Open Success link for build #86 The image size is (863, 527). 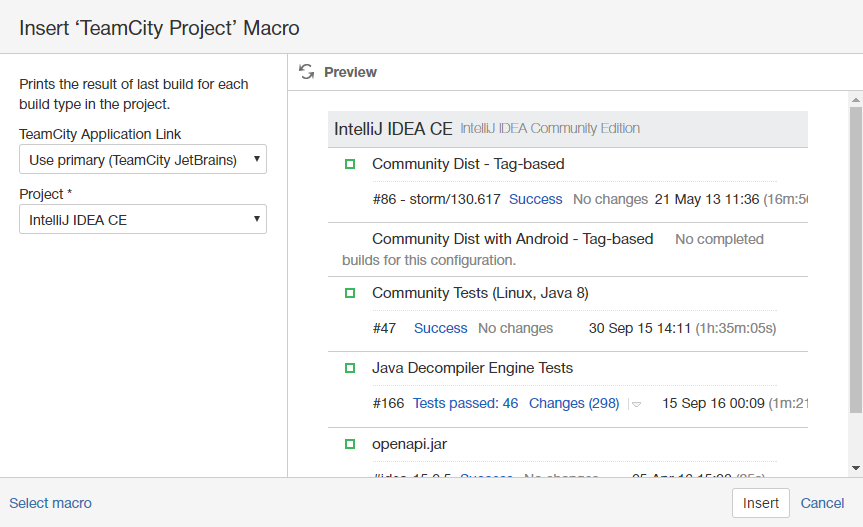pos(536,199)
